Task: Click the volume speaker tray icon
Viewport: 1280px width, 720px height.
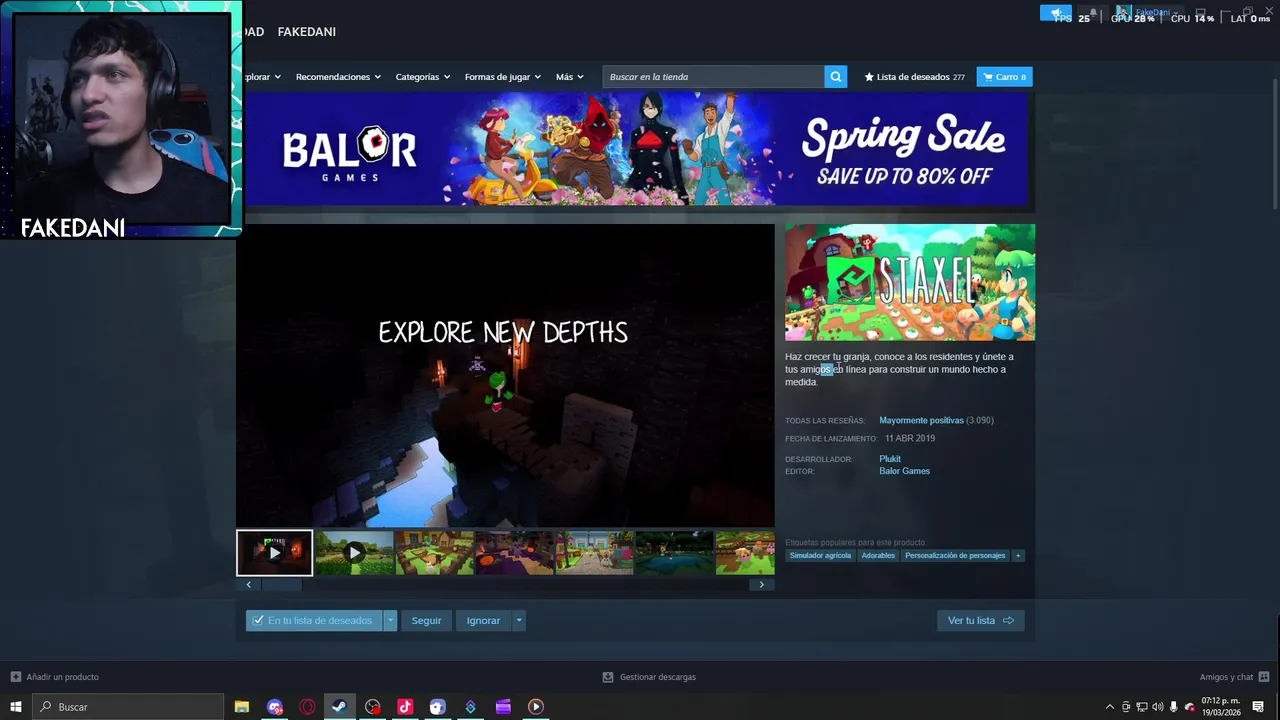Action: coord(1158,707)
